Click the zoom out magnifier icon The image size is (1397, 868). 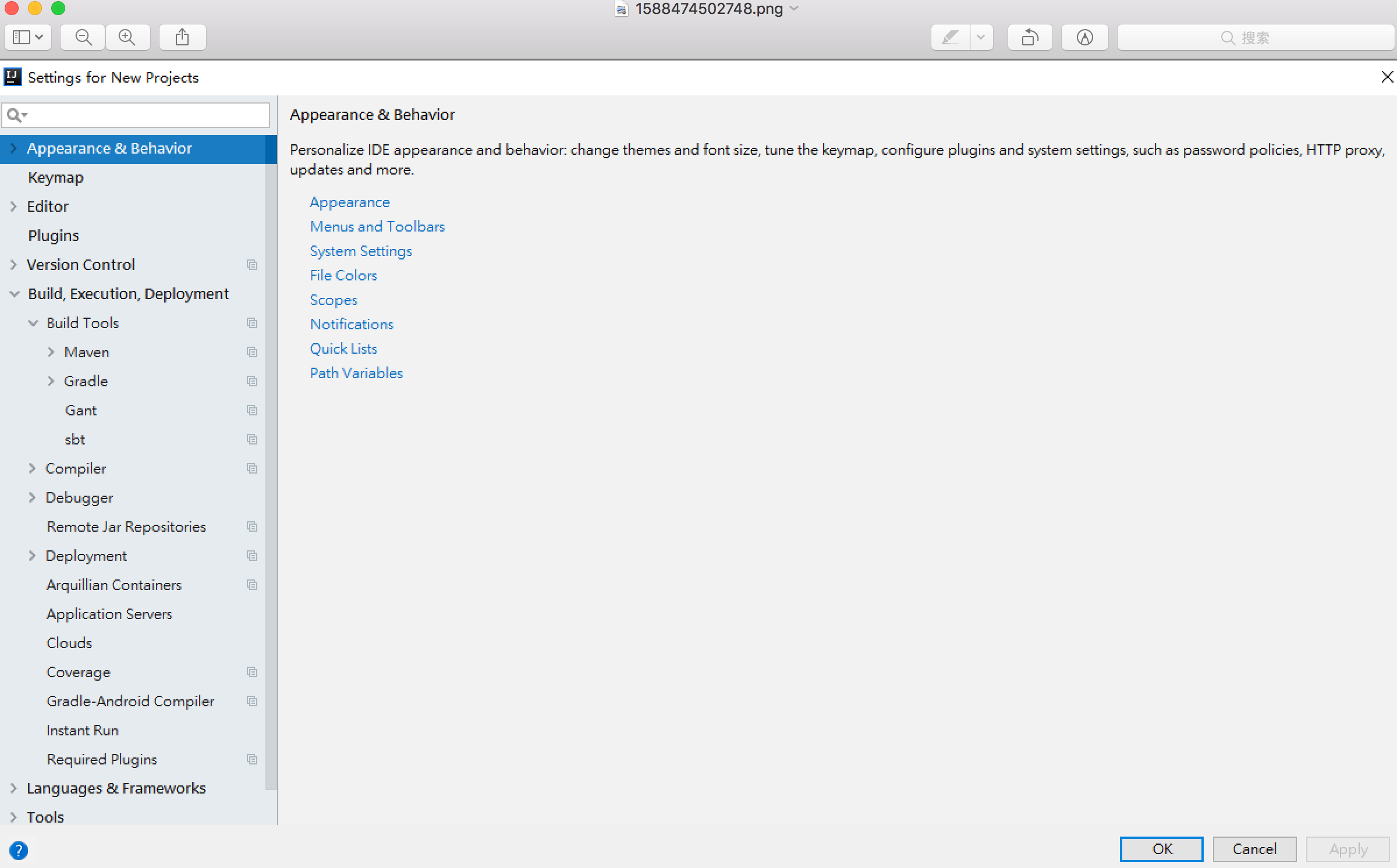click(x=83, y=38)
